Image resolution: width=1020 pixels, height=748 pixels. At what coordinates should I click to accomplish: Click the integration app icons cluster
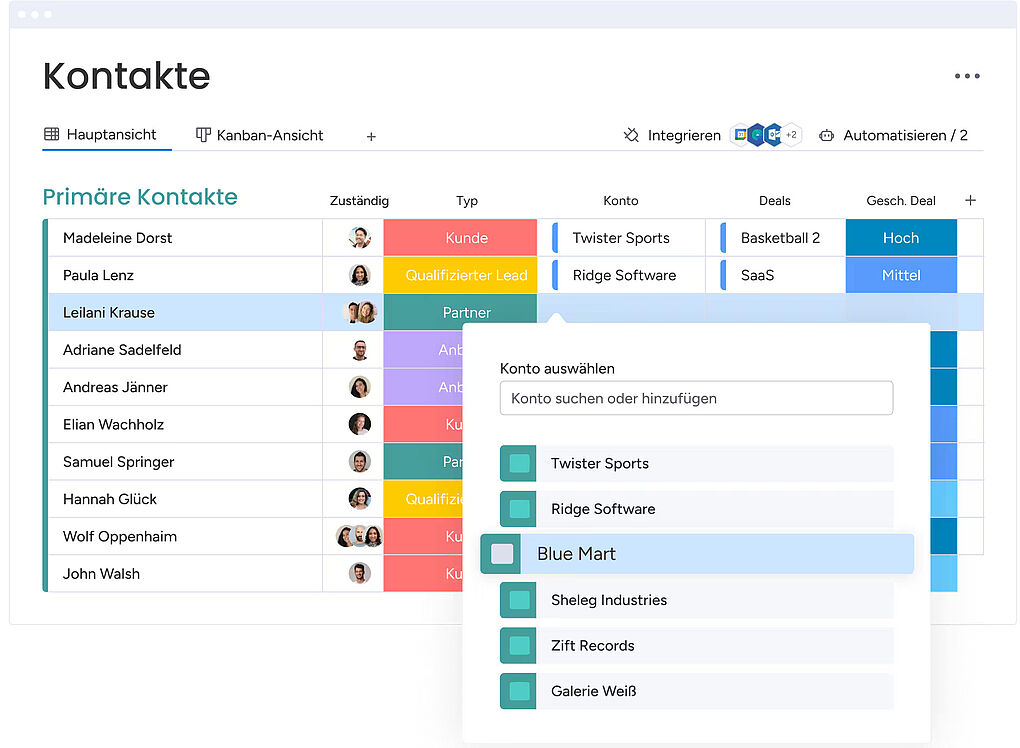[x=766, y=135]
